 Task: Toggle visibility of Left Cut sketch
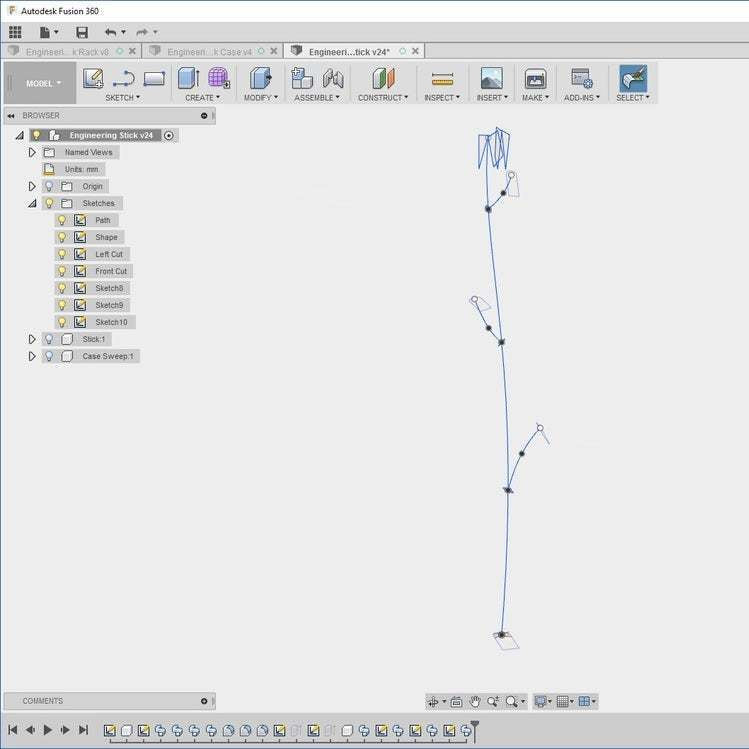click(61, 254)
